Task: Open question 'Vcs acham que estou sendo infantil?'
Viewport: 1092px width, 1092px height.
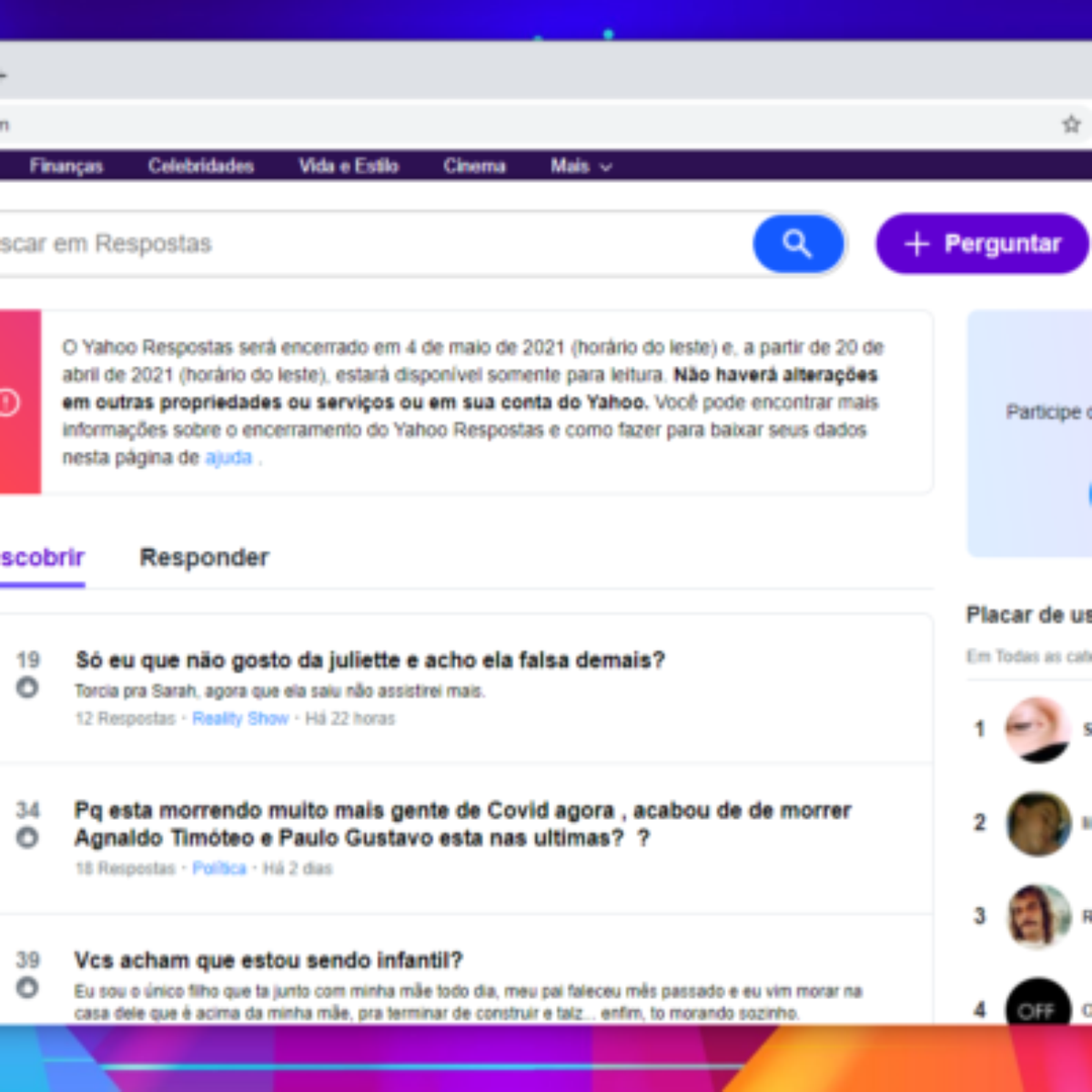Action: (x=268, y=960)
